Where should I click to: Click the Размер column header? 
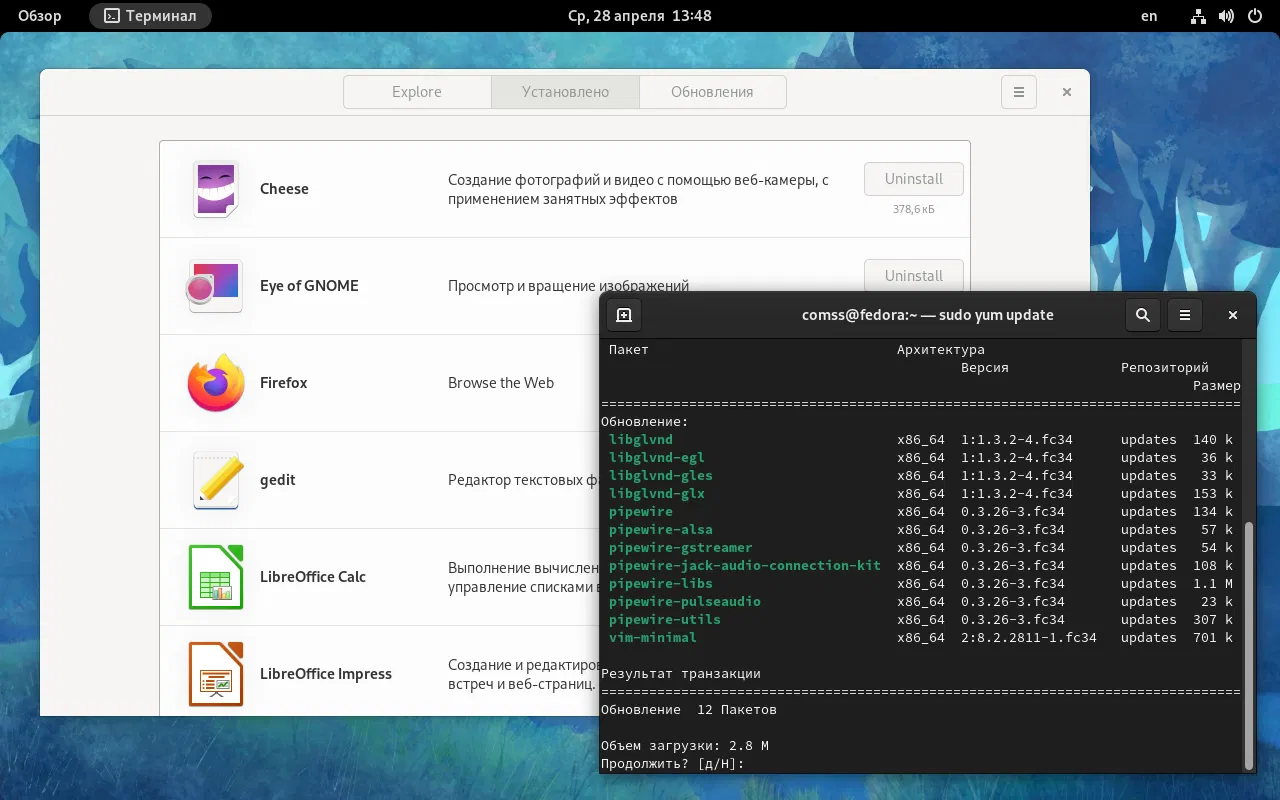point(1217,386)
